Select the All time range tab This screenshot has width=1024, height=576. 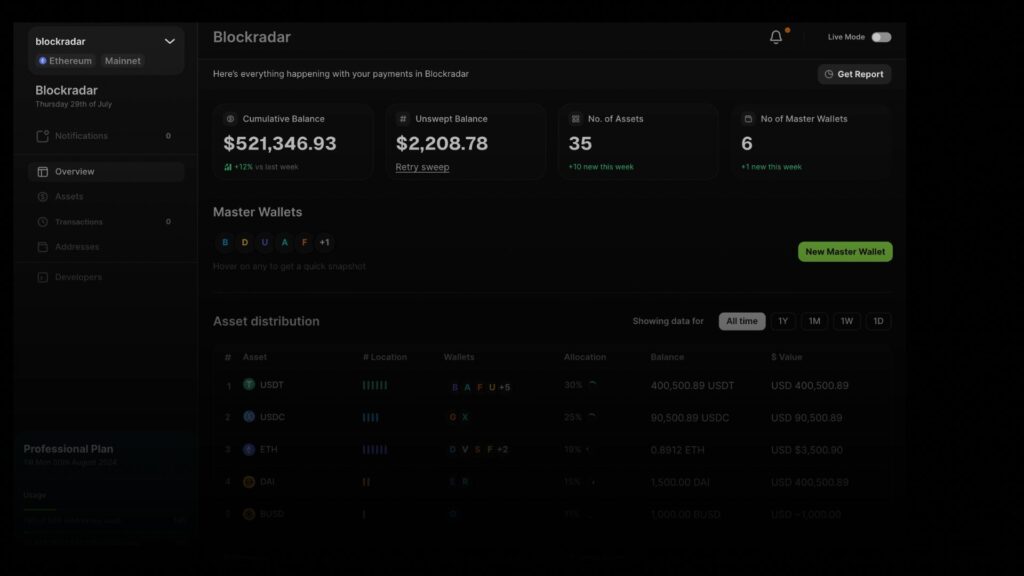point(742,321)
